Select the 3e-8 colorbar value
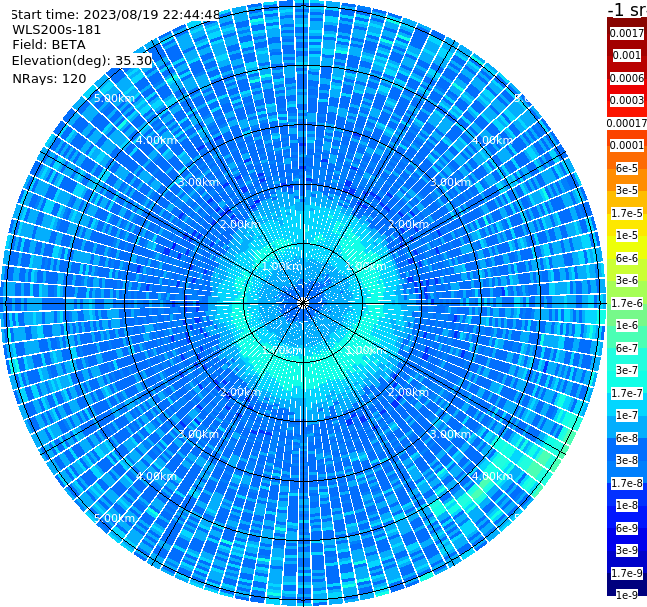647x607 pixels. 627,460
